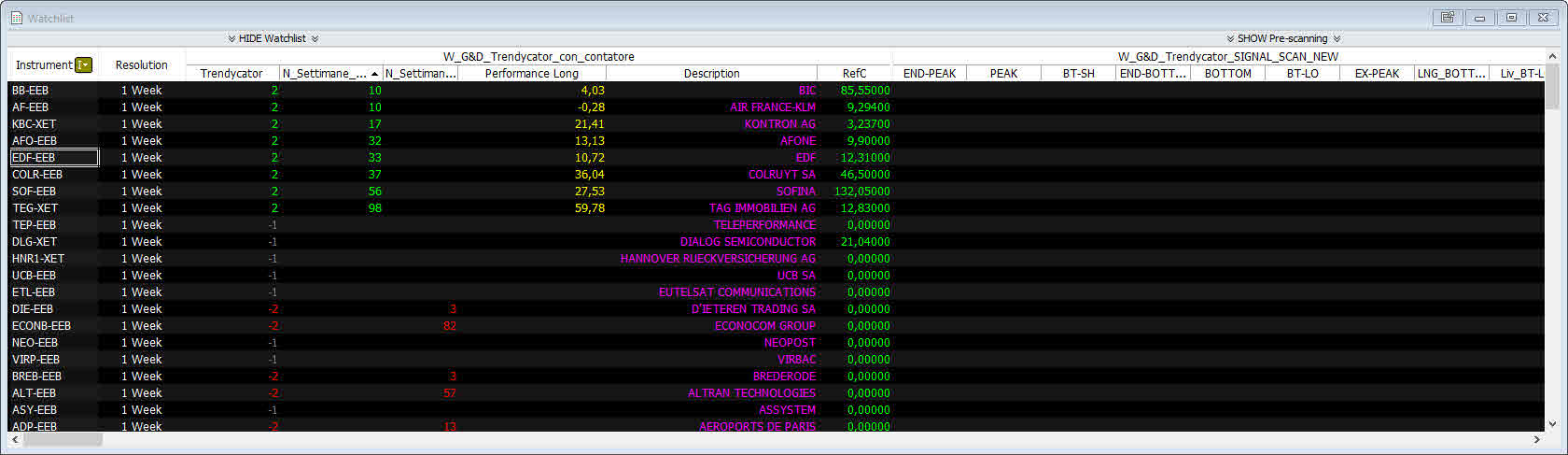Click the HANNOVER RUECKVERSICHERUNG AG description

pos(718,259)
